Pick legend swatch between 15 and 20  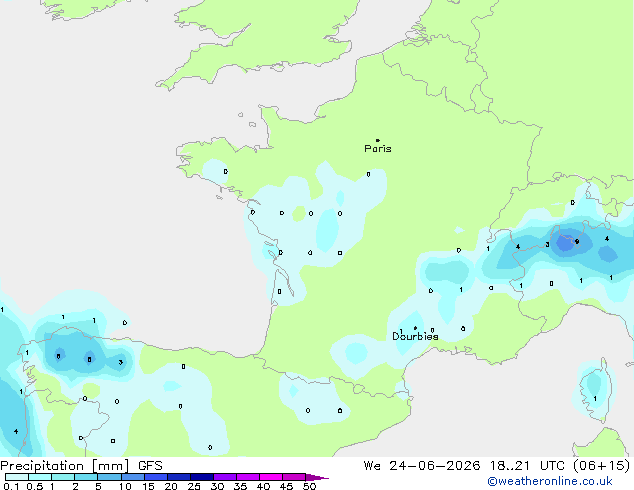point(156,477)
